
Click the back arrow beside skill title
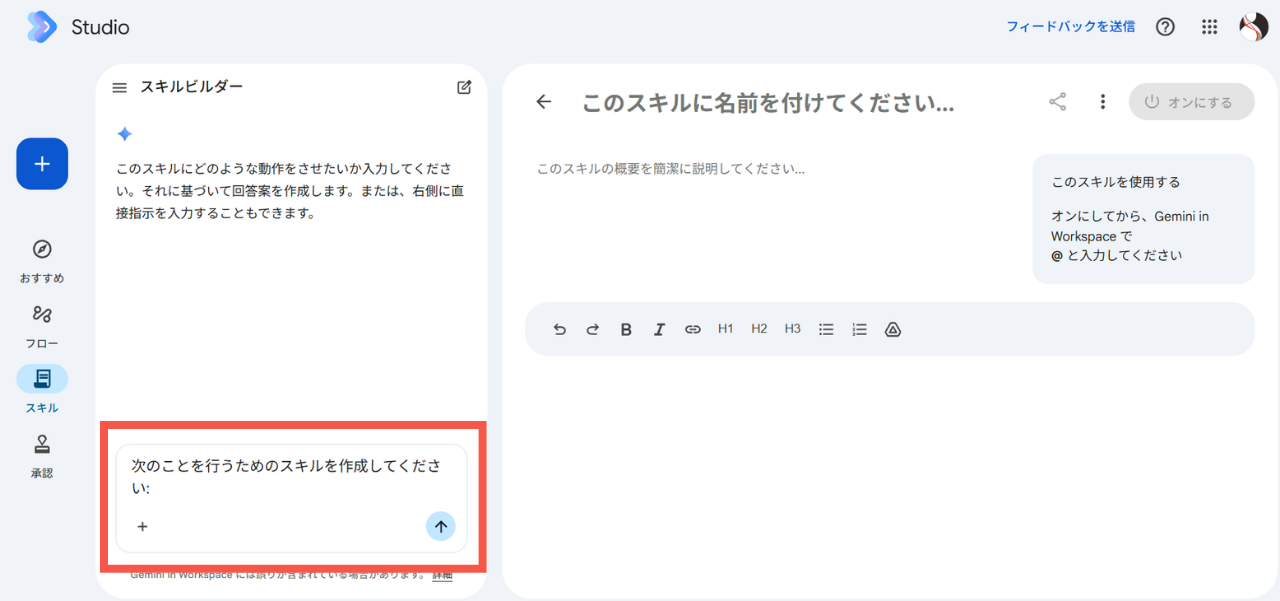point(544,101)
